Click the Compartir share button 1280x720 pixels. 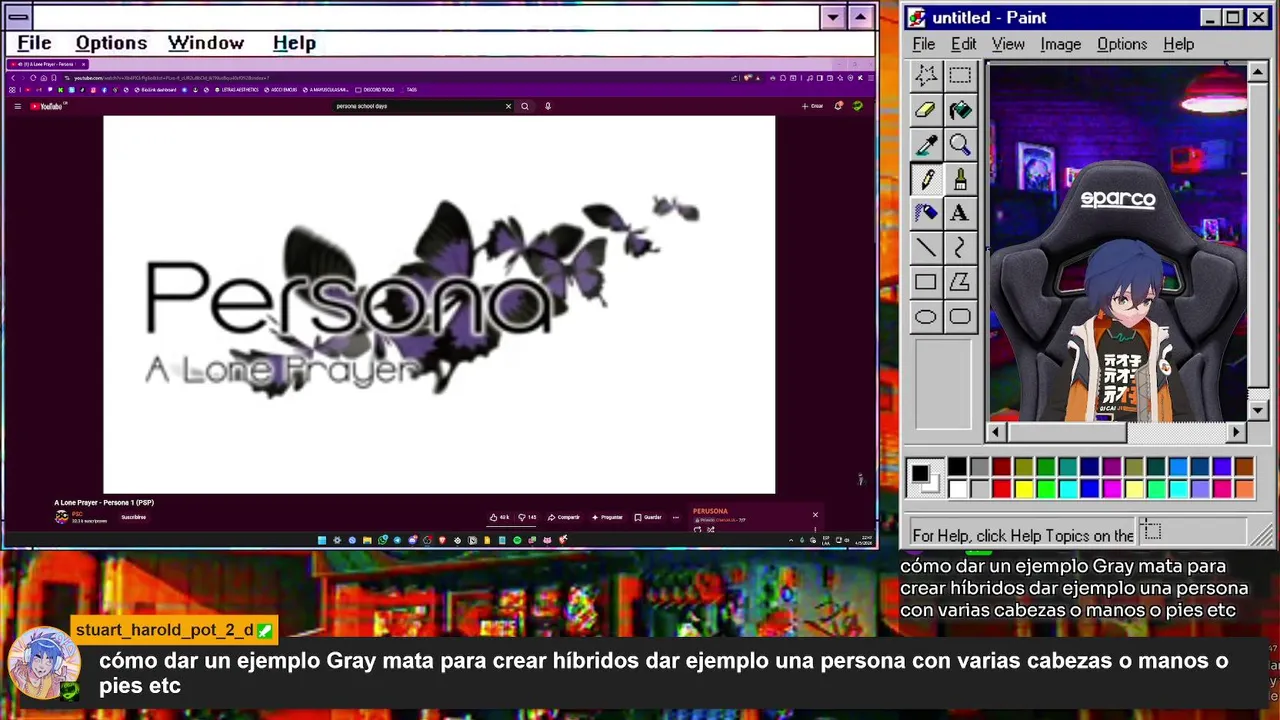click(564, 517)
